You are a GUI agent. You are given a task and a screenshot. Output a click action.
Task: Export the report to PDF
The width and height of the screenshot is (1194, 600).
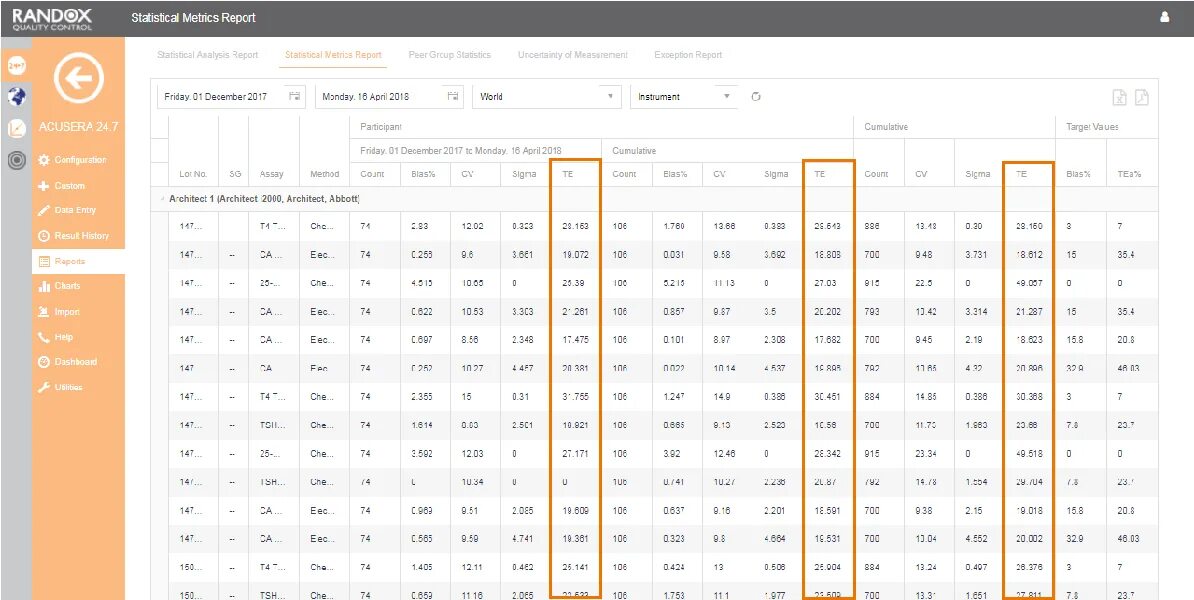1141,97
